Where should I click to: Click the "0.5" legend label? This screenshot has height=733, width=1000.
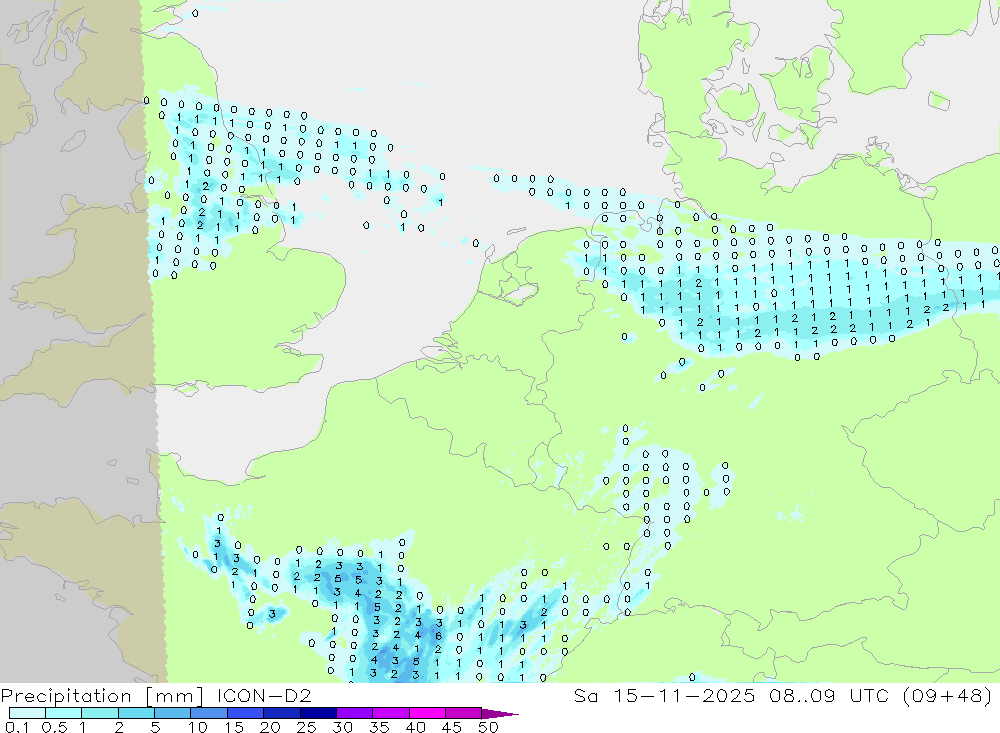point(54,727)
